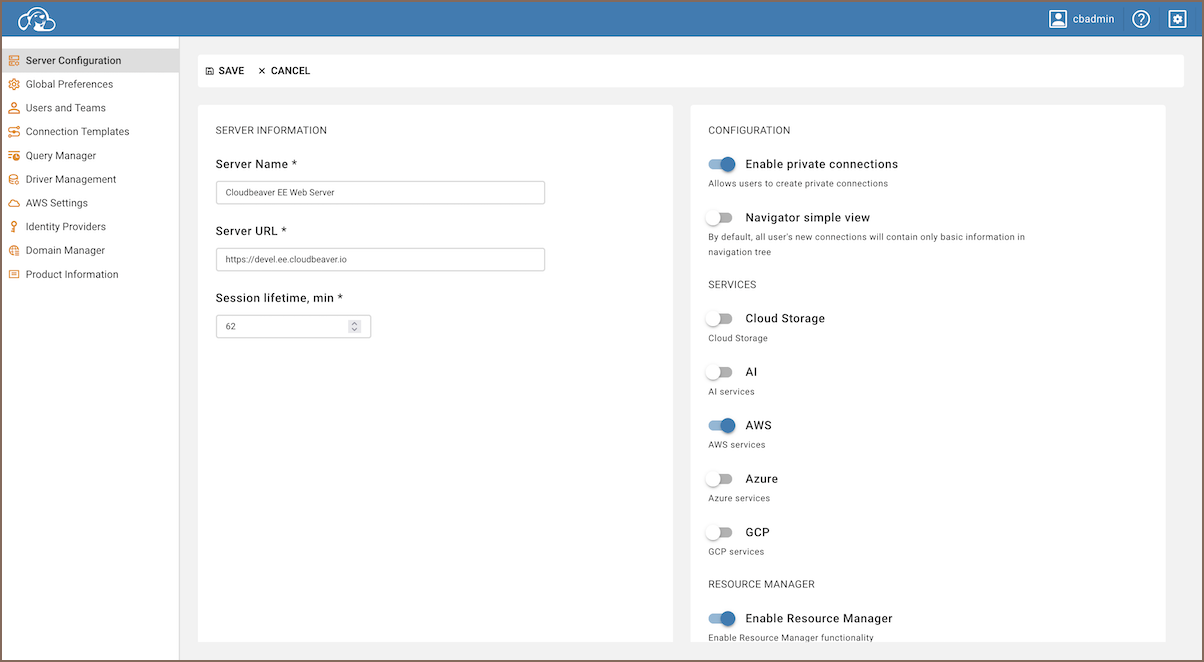Open Users and Teams page
The width and height of the screenshot is (1204, 662).
tap(65, 108)
